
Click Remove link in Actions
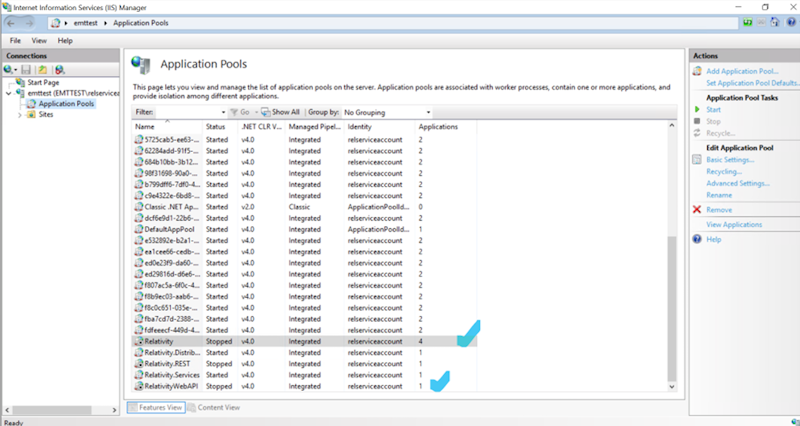tap(719, 210)
